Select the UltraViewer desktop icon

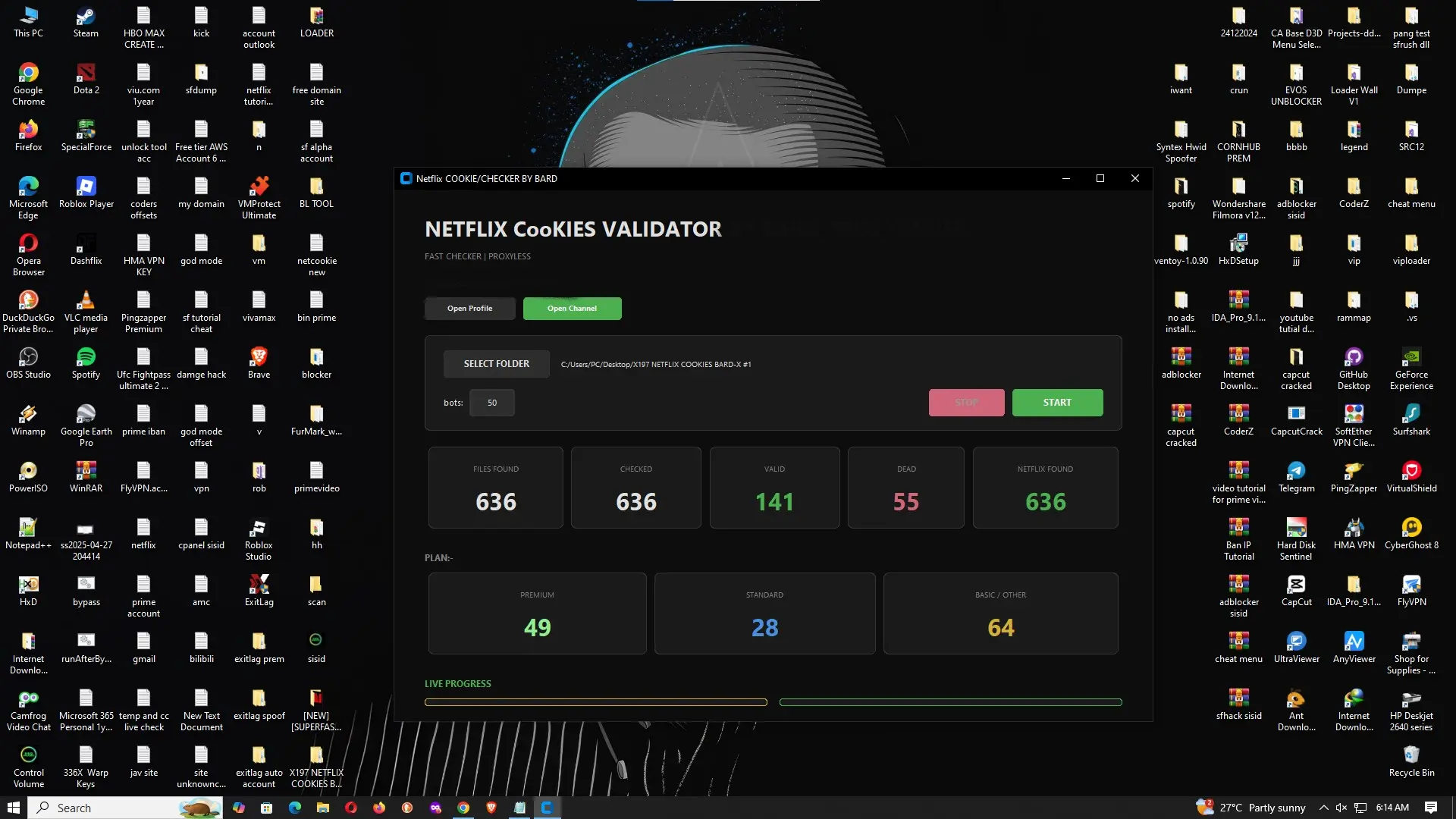1296,648
